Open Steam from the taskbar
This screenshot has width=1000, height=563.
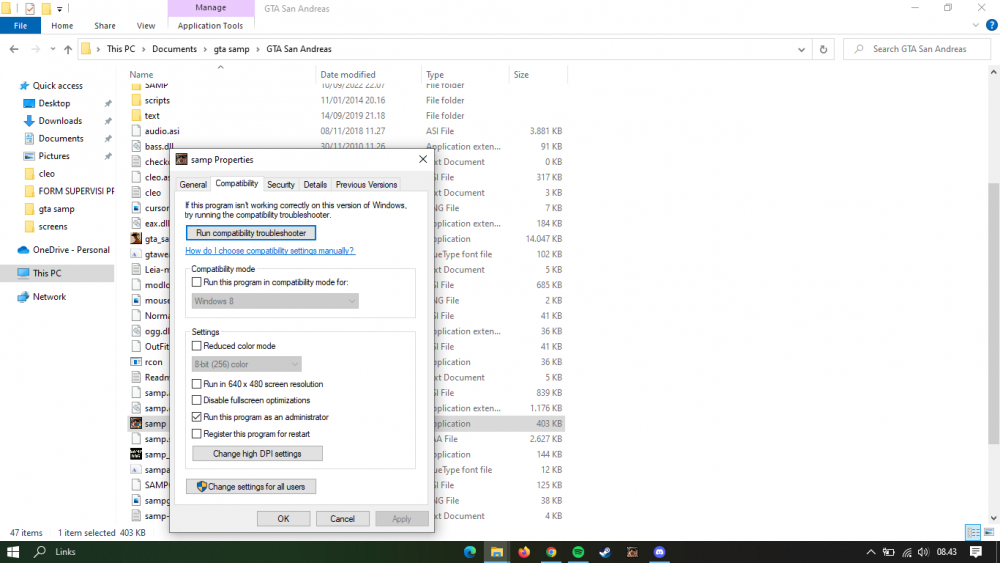(x=605, y=552)
